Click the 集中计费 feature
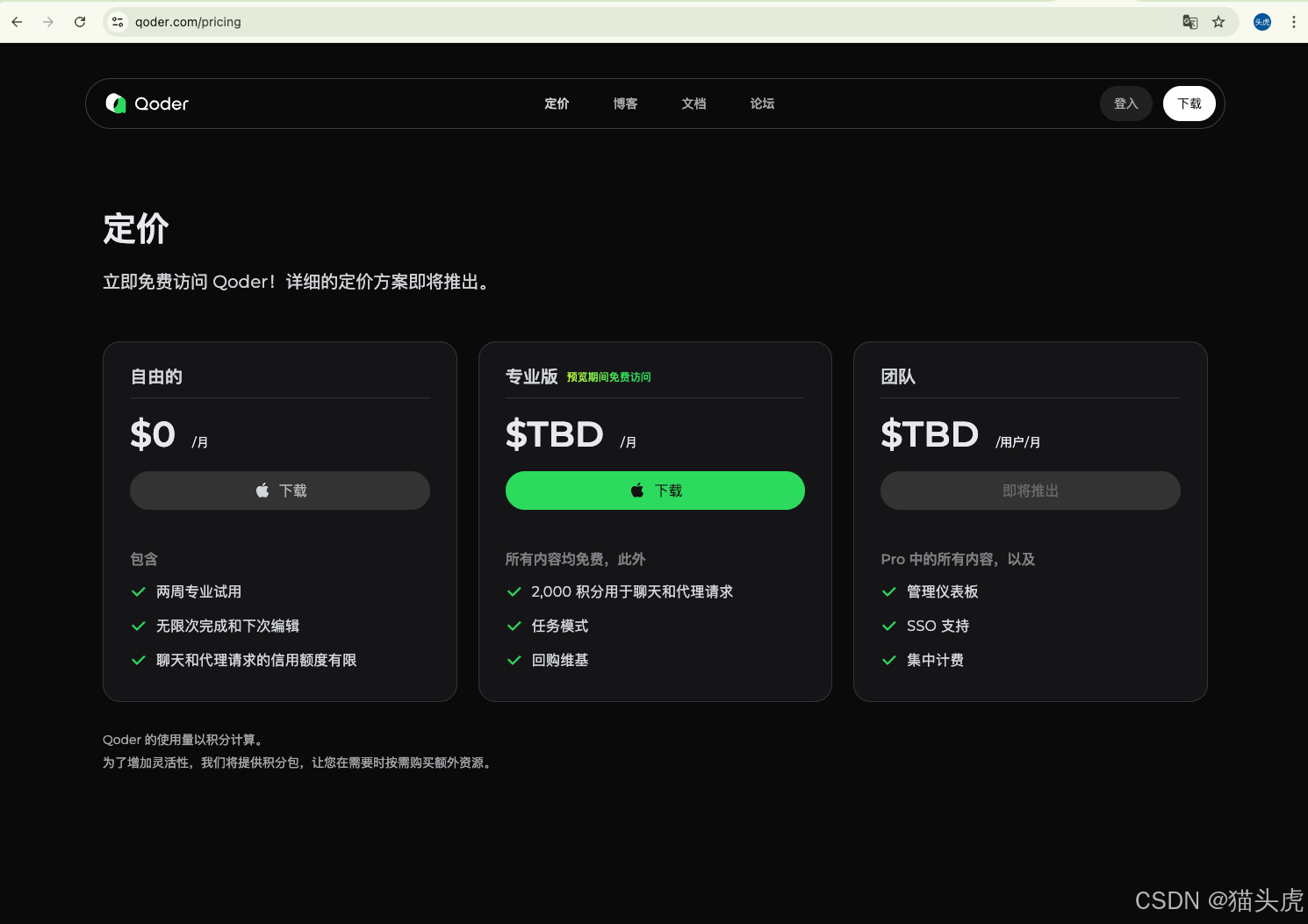This screenshot has width=1308, height=924. pos(935,660)
